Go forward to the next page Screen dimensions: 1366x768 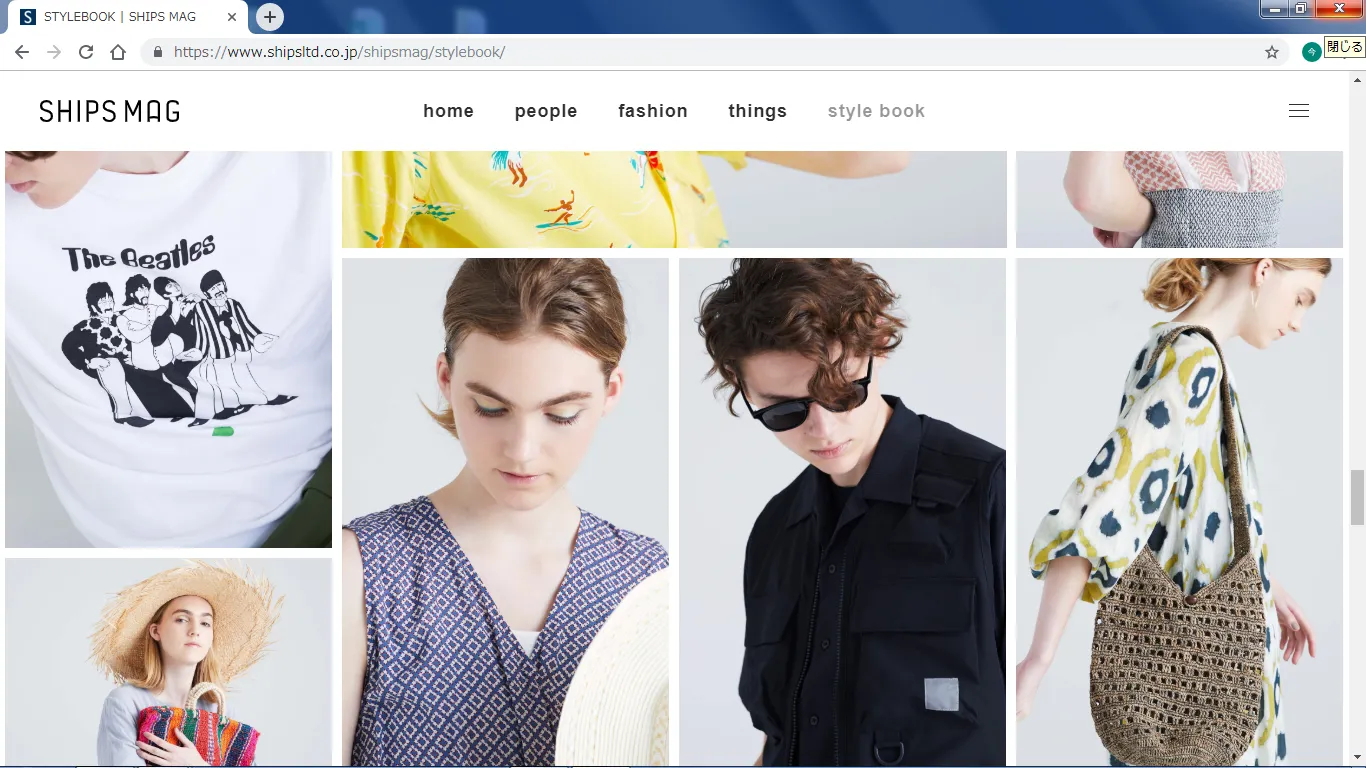point(54,52)
